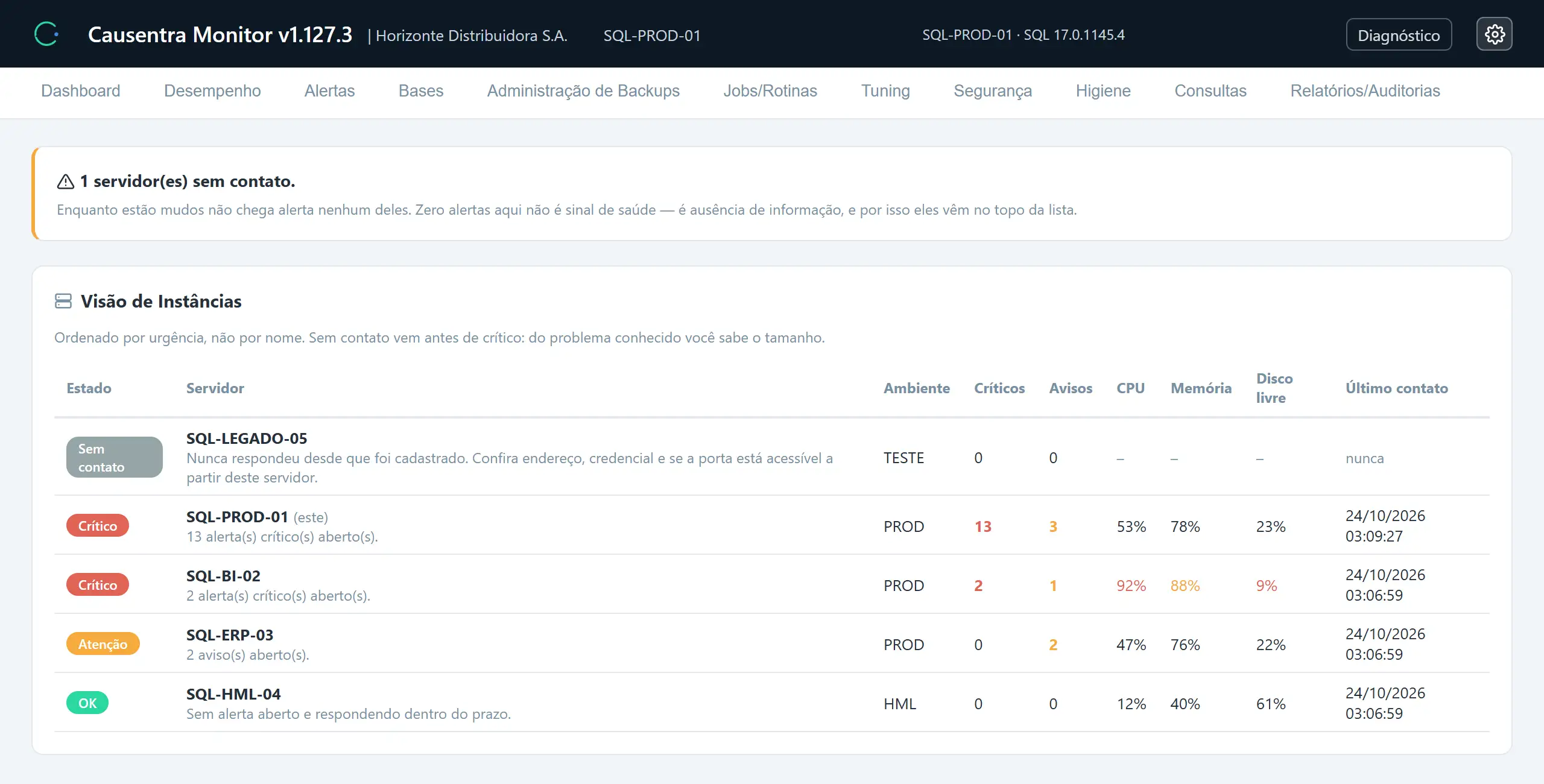This screenshot has height=784, width=1544.
Task: Open the Higiene tab
Action: click(1103, 90)
